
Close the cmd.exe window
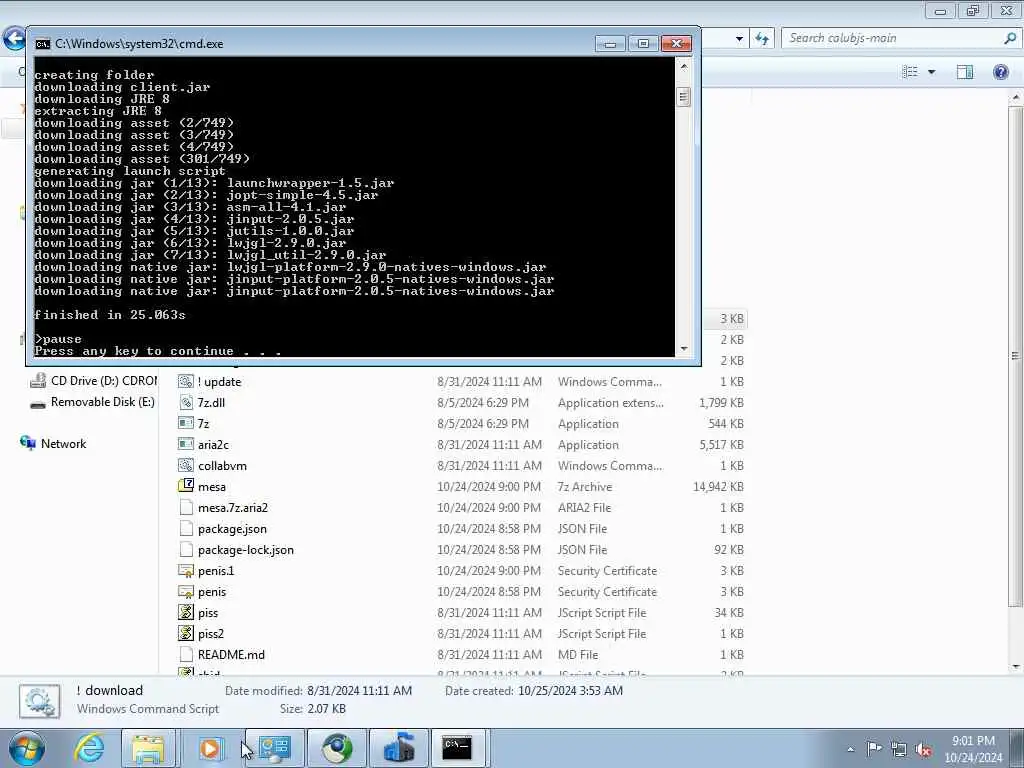(677, 44)
